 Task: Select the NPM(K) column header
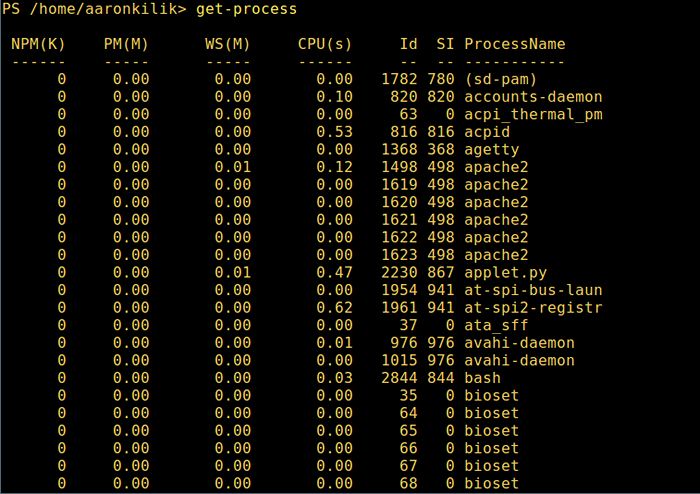[x=38, y=44]
